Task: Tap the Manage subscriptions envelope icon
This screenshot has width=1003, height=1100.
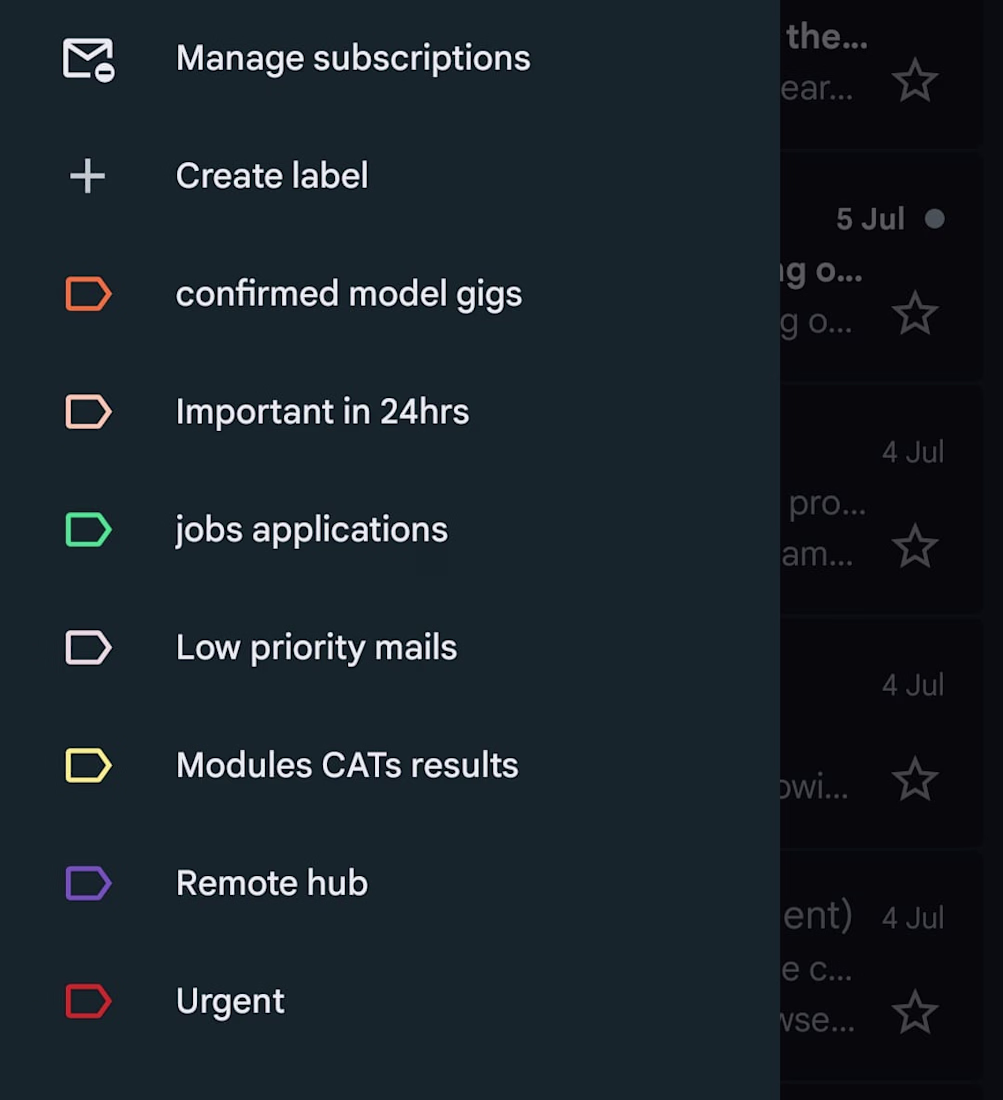Action: click(x=88, y=60)
